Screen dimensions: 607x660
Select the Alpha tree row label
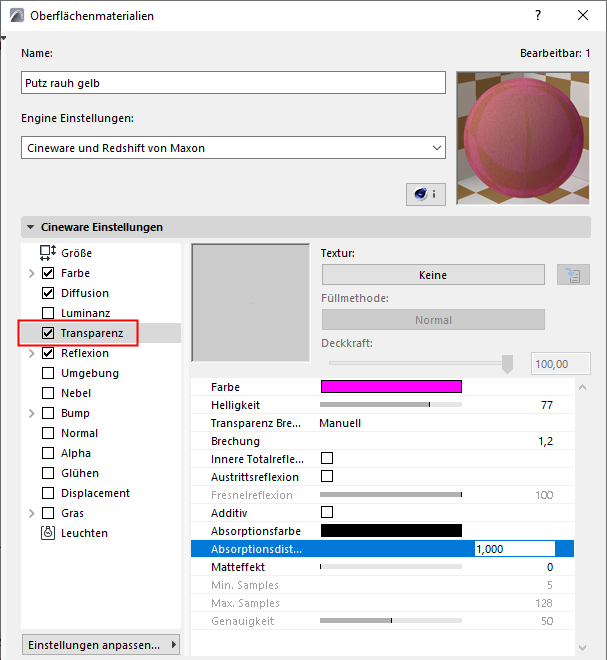tap(76, 453)
